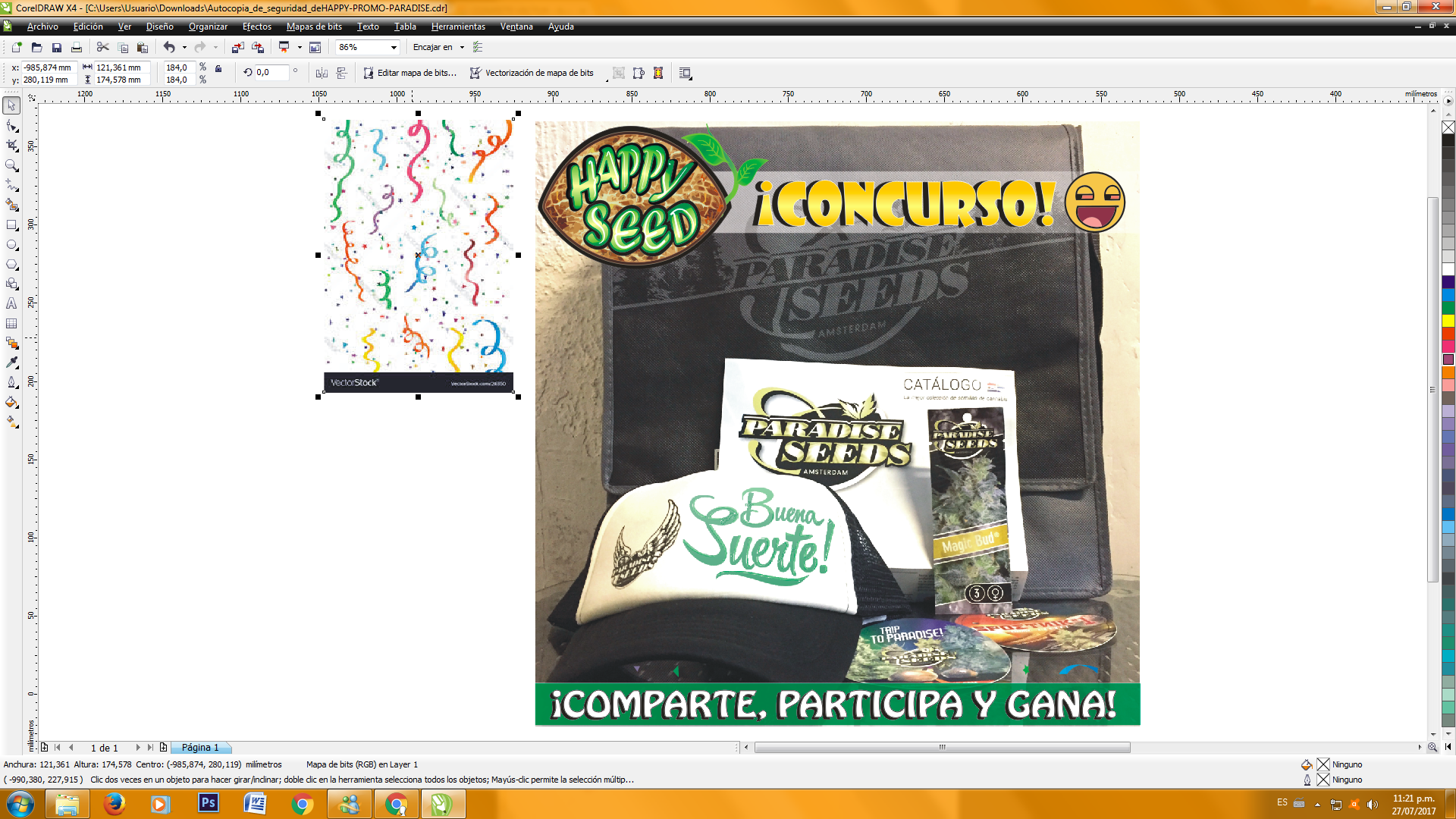Open Photoshop from the taskbar
Screen dimensions: 1456x819
208,803
